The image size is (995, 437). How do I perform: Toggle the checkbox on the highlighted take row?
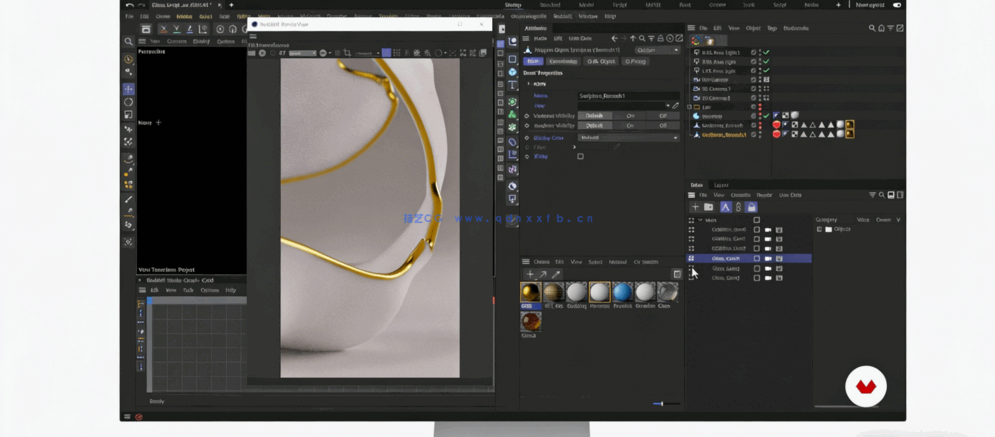coord(757,258)
